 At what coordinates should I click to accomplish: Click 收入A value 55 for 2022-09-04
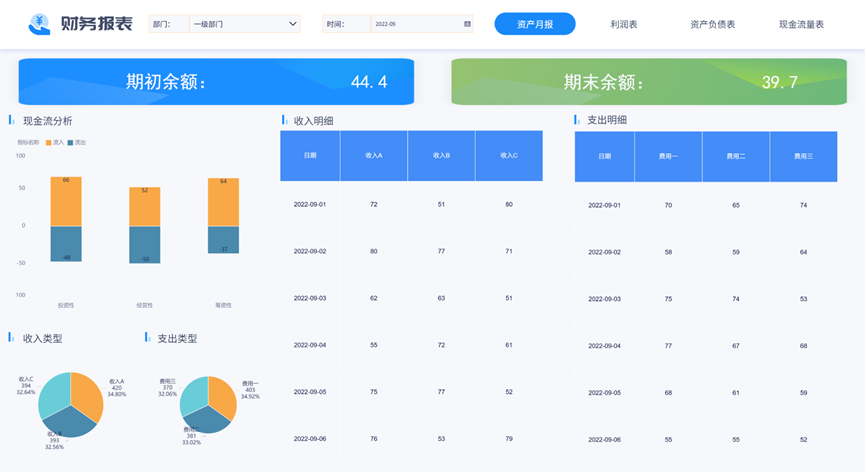click(374, 345)
